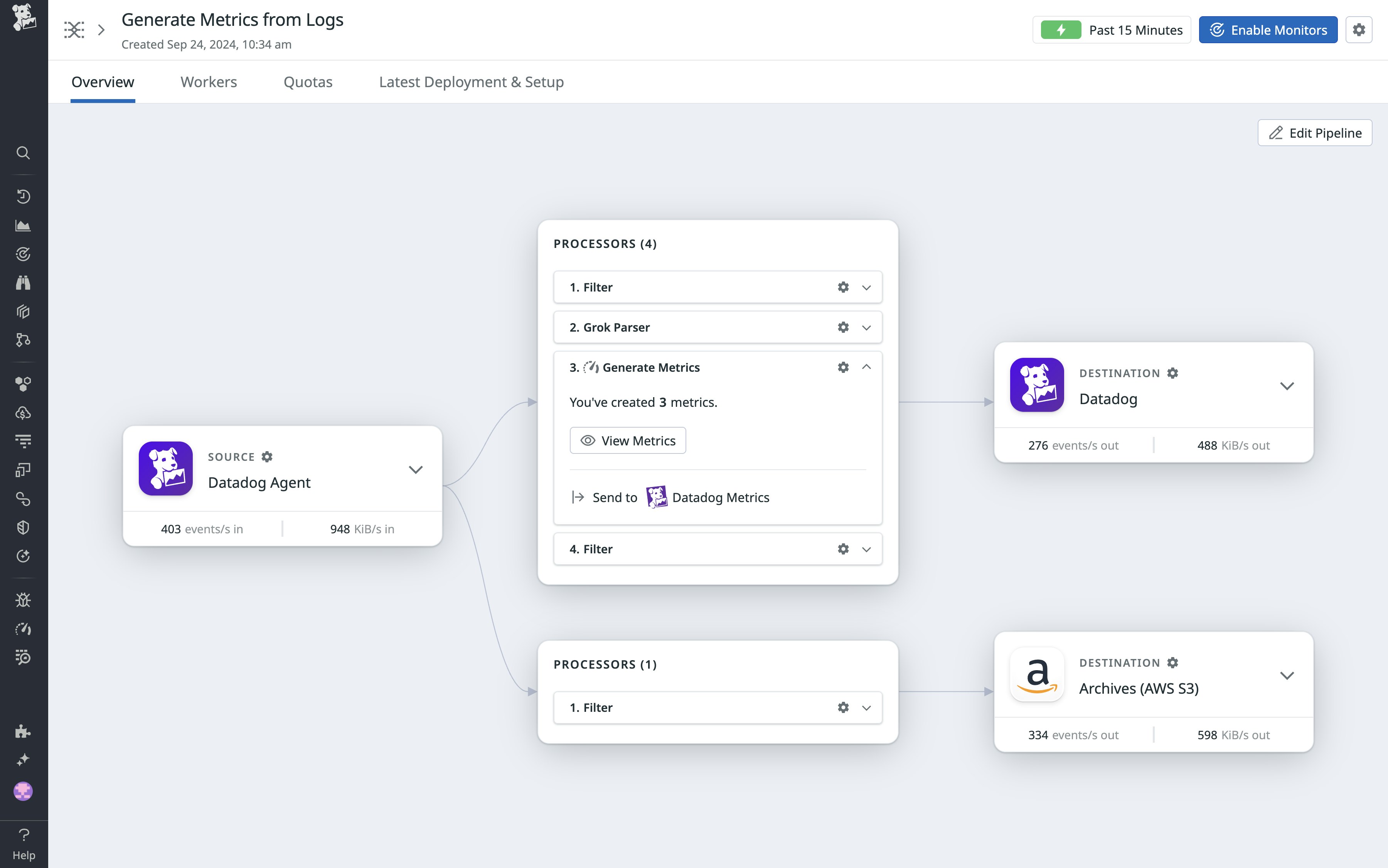
Task: Open pipeline settings gear at top right
Action: click(x=1359, y=29)
